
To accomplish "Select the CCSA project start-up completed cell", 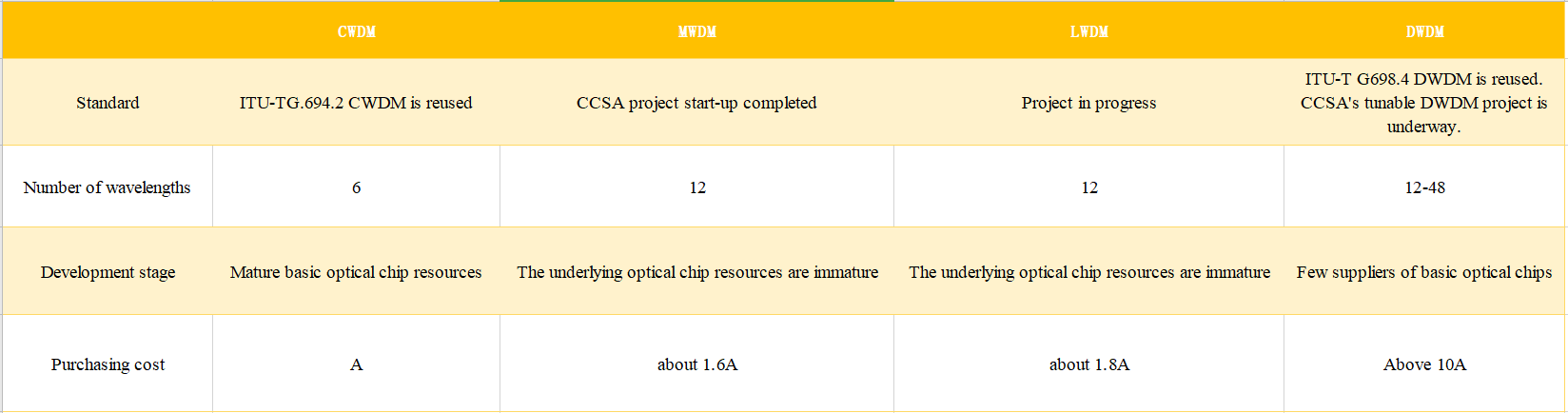I will (x=696, y=103).
